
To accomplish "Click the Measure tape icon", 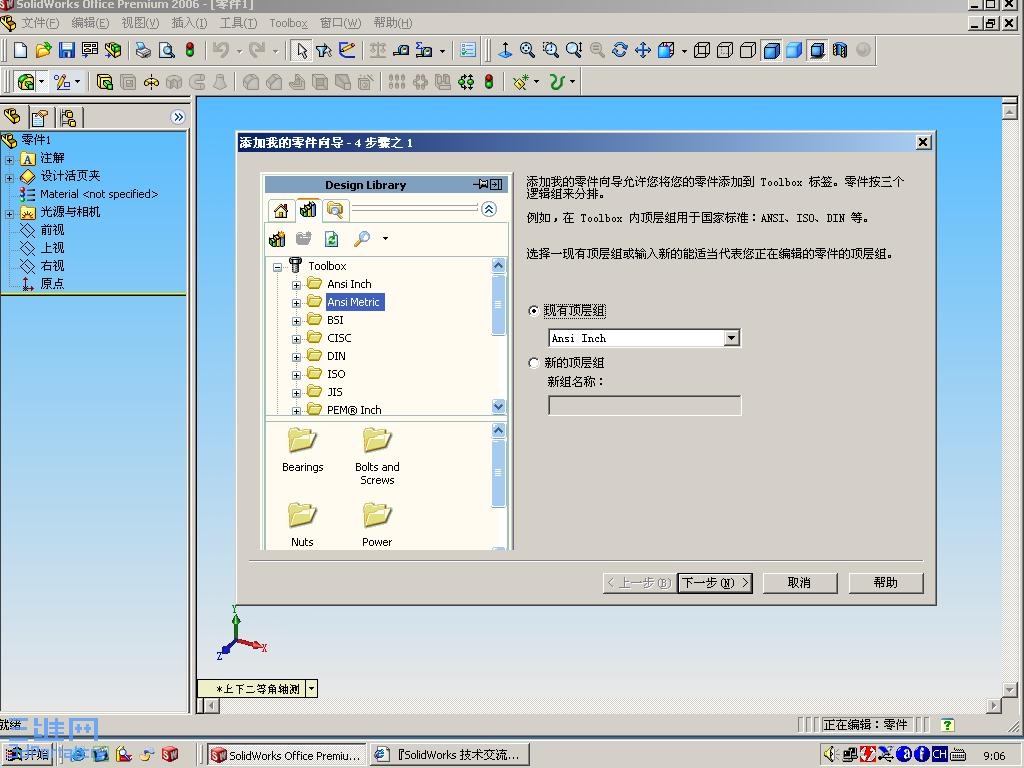I will 401,50.
